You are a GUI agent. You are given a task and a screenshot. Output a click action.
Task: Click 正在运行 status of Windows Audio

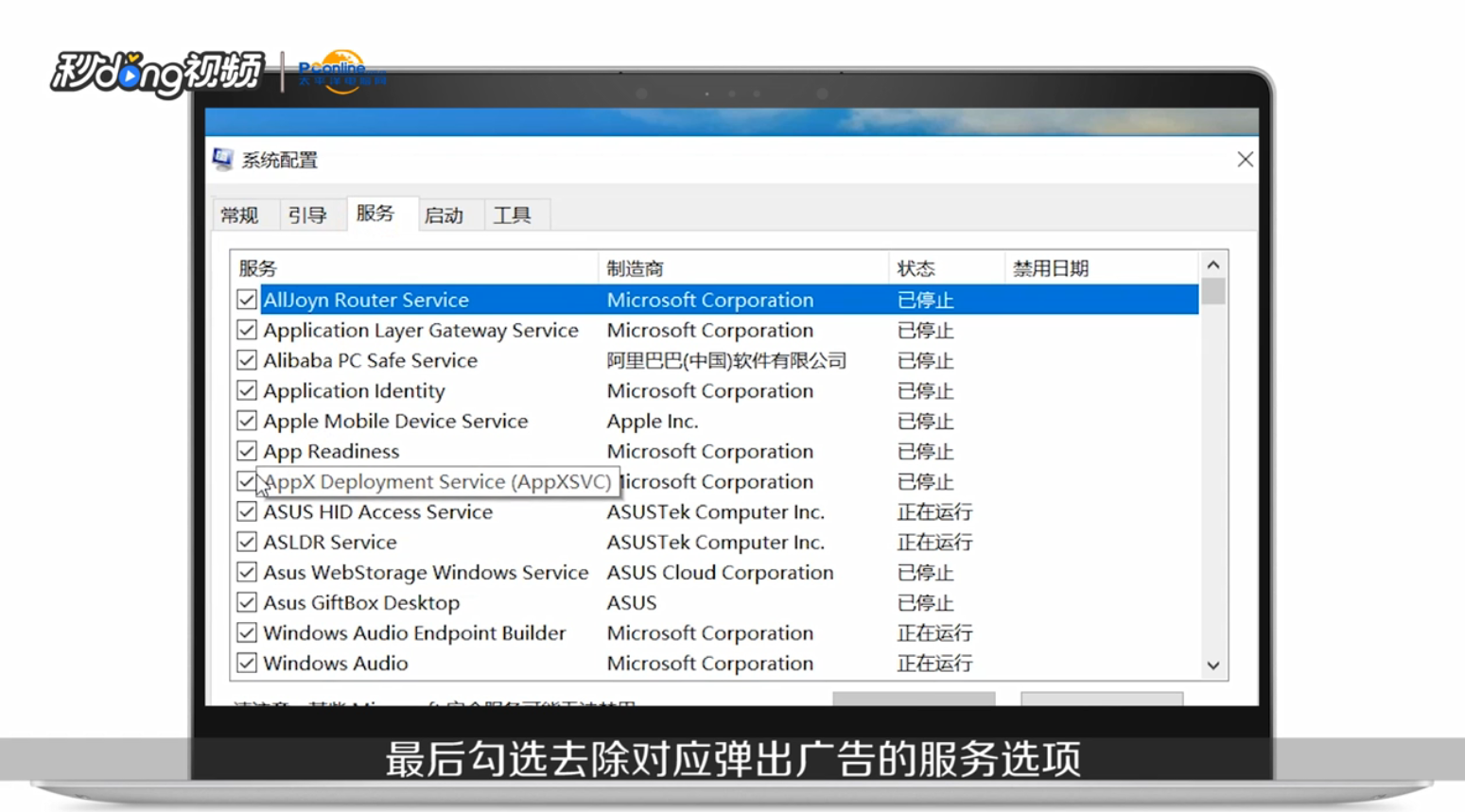(x=934, y=663)
